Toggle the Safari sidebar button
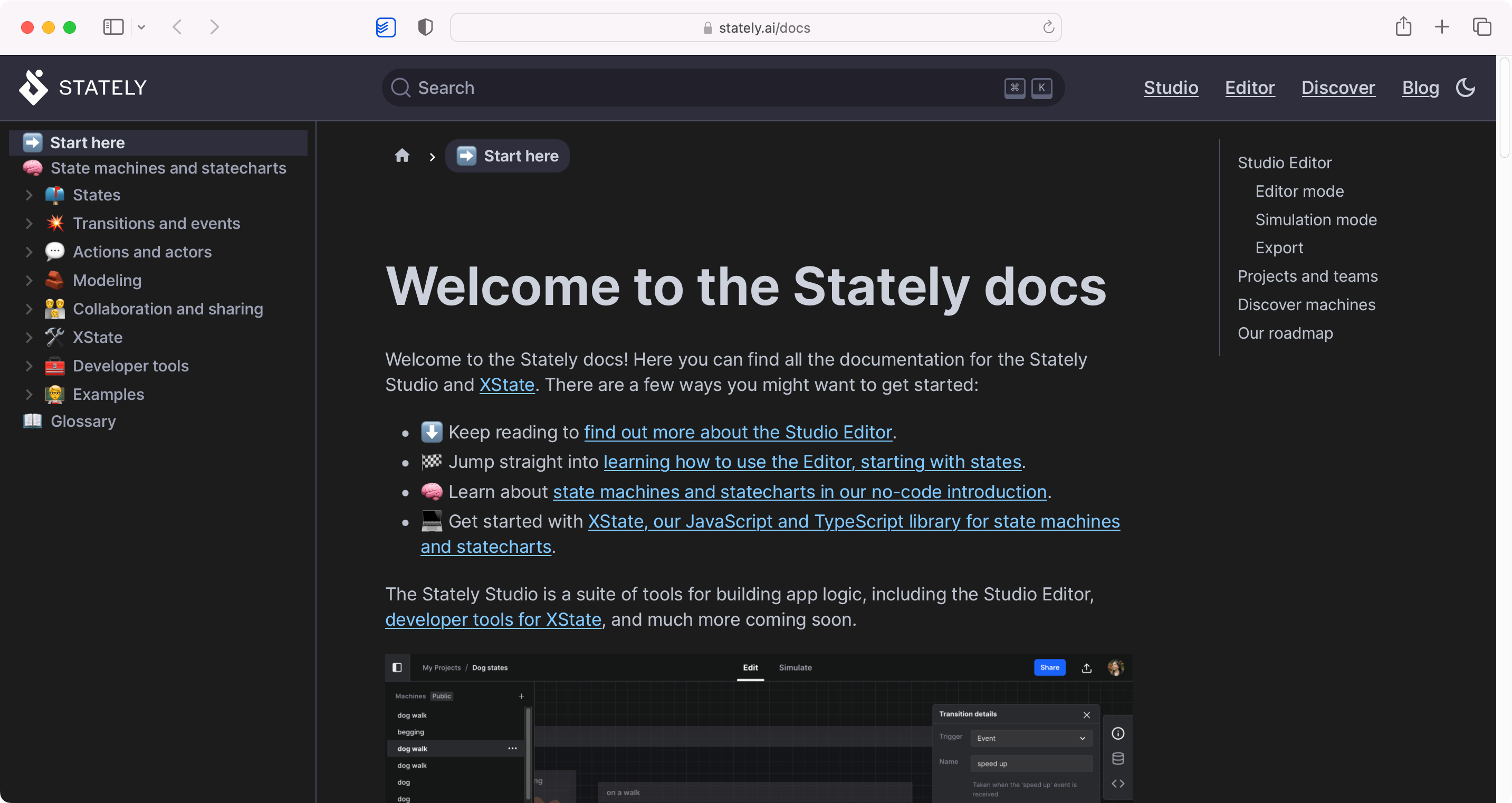Screen dimensions: 1512x803 tap(113, 27)
